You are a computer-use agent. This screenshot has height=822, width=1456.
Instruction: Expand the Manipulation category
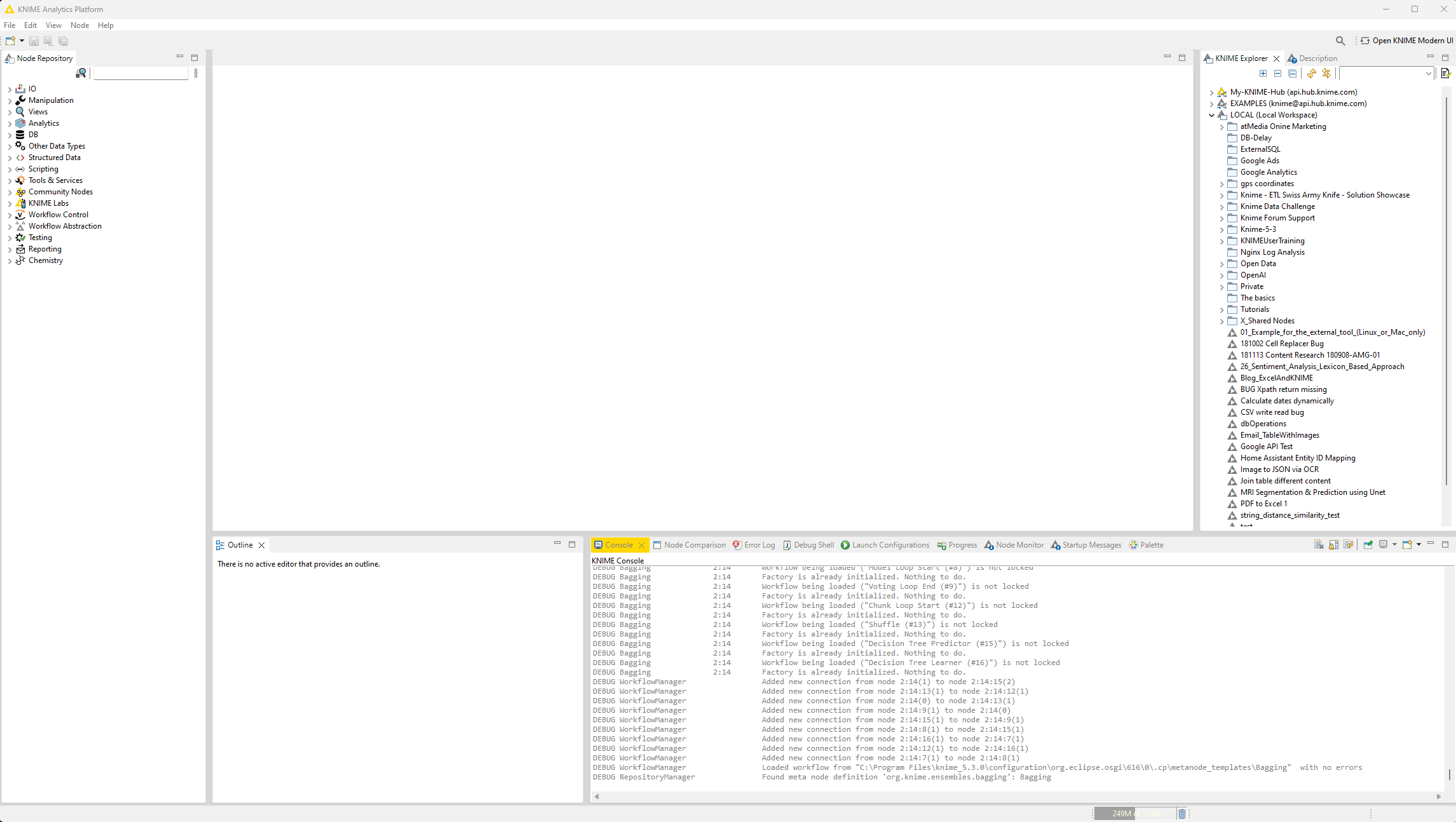(10, 100)
